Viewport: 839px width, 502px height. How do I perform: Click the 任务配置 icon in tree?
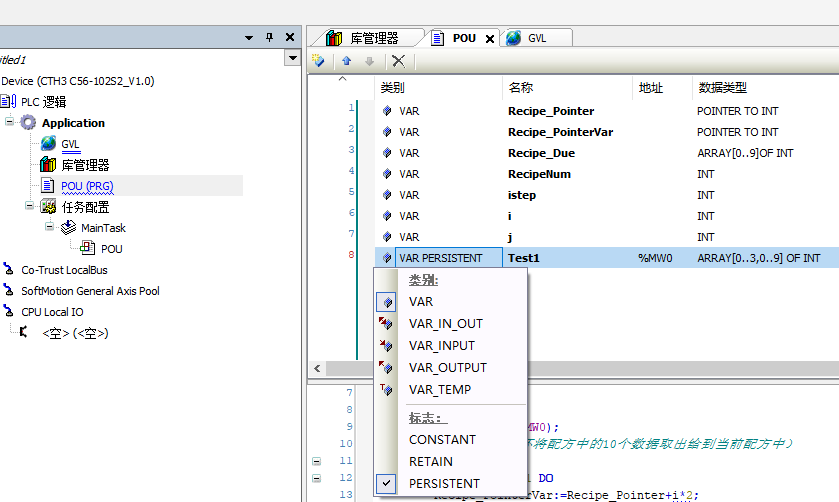coord(48,207)
